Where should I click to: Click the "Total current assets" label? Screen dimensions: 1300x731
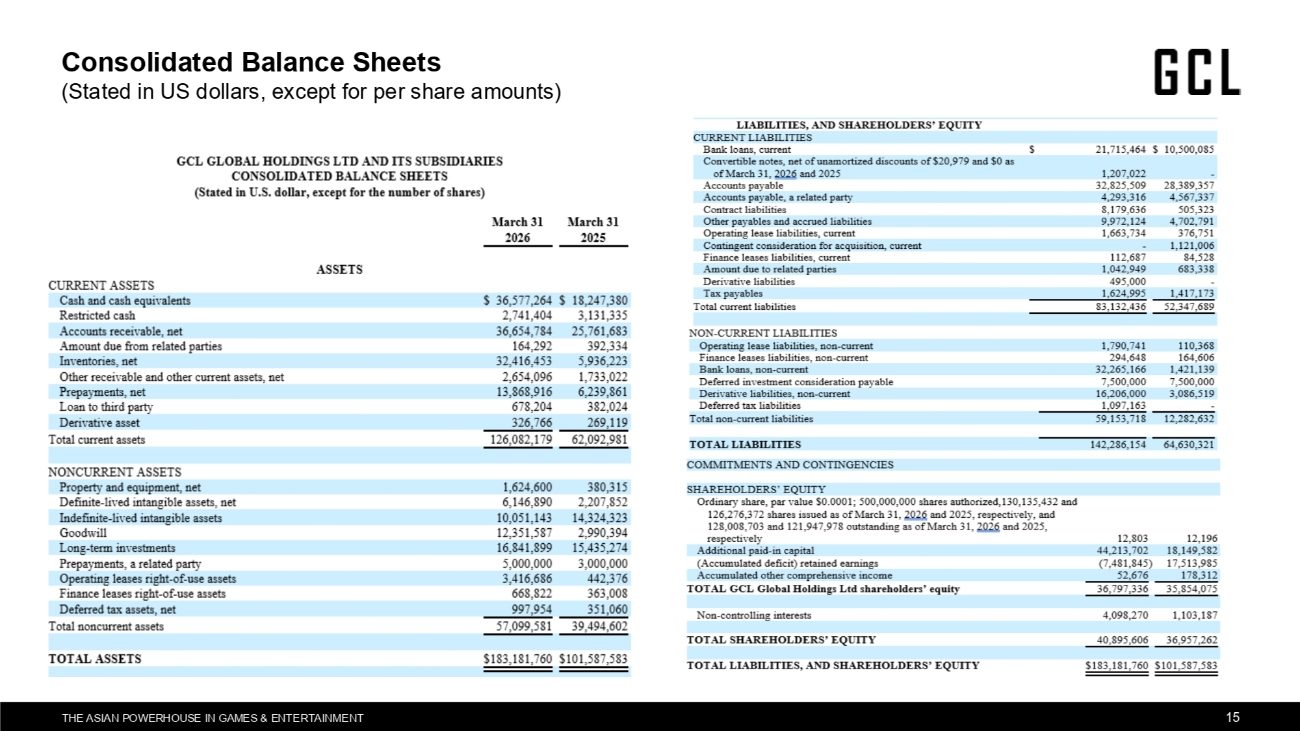pos(97,439)
